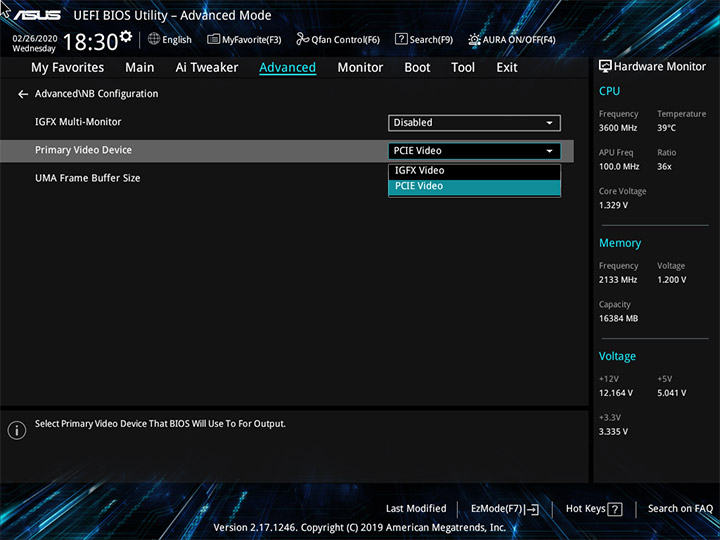This screenshot has height=540, width=720.
Task: Click the EzMode exit arrow icon
Action: (533, 509)
